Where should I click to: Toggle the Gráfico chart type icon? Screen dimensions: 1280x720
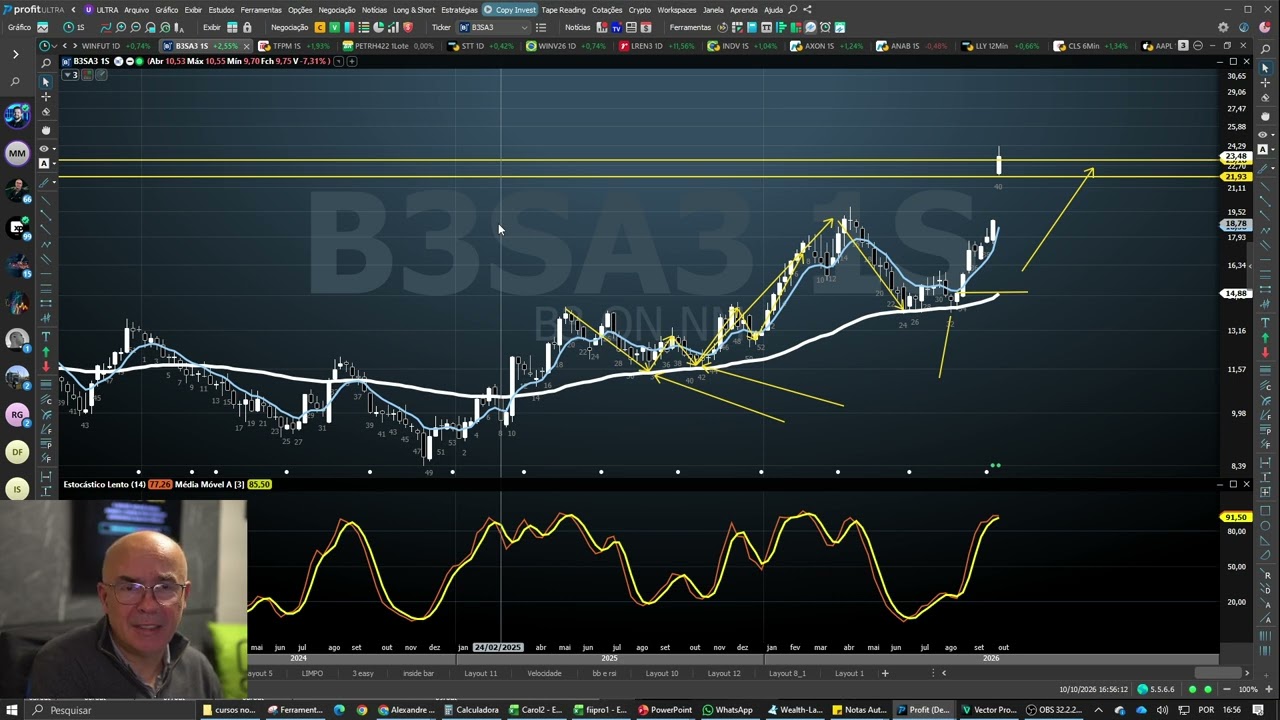pyautogui.click(x=41, y=27)
